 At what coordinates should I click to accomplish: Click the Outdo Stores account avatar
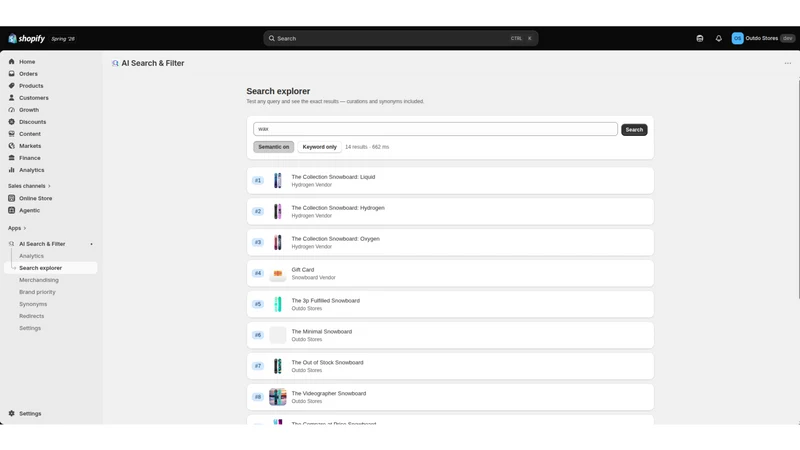pyautogui.click(x=737, y=38)
